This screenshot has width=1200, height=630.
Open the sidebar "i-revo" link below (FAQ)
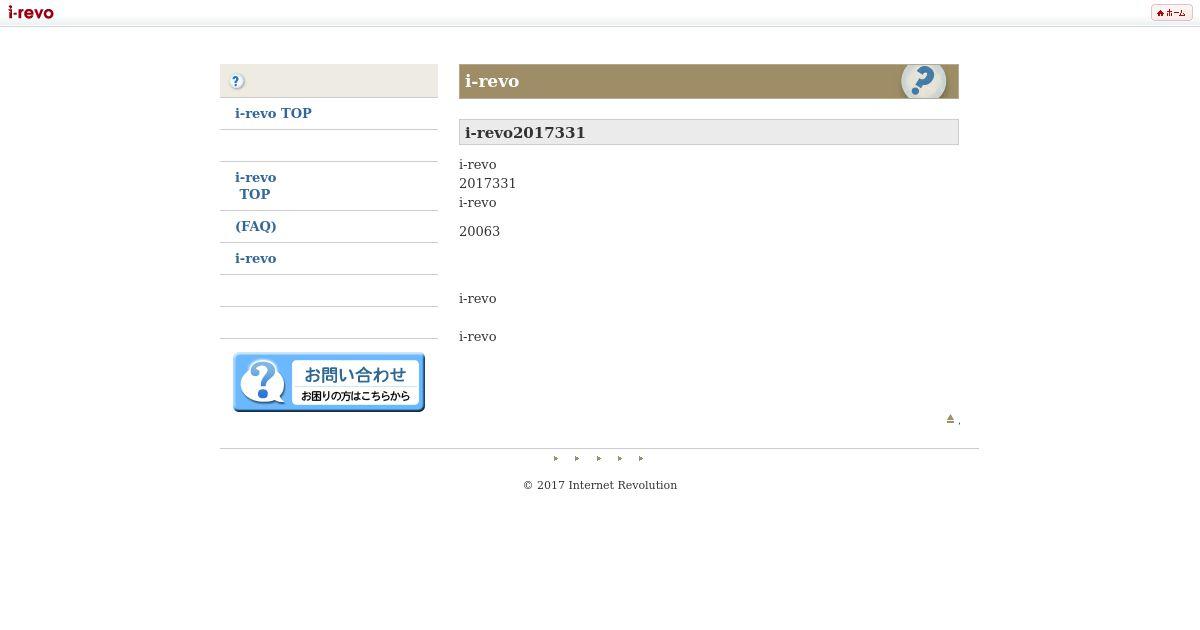255,258
